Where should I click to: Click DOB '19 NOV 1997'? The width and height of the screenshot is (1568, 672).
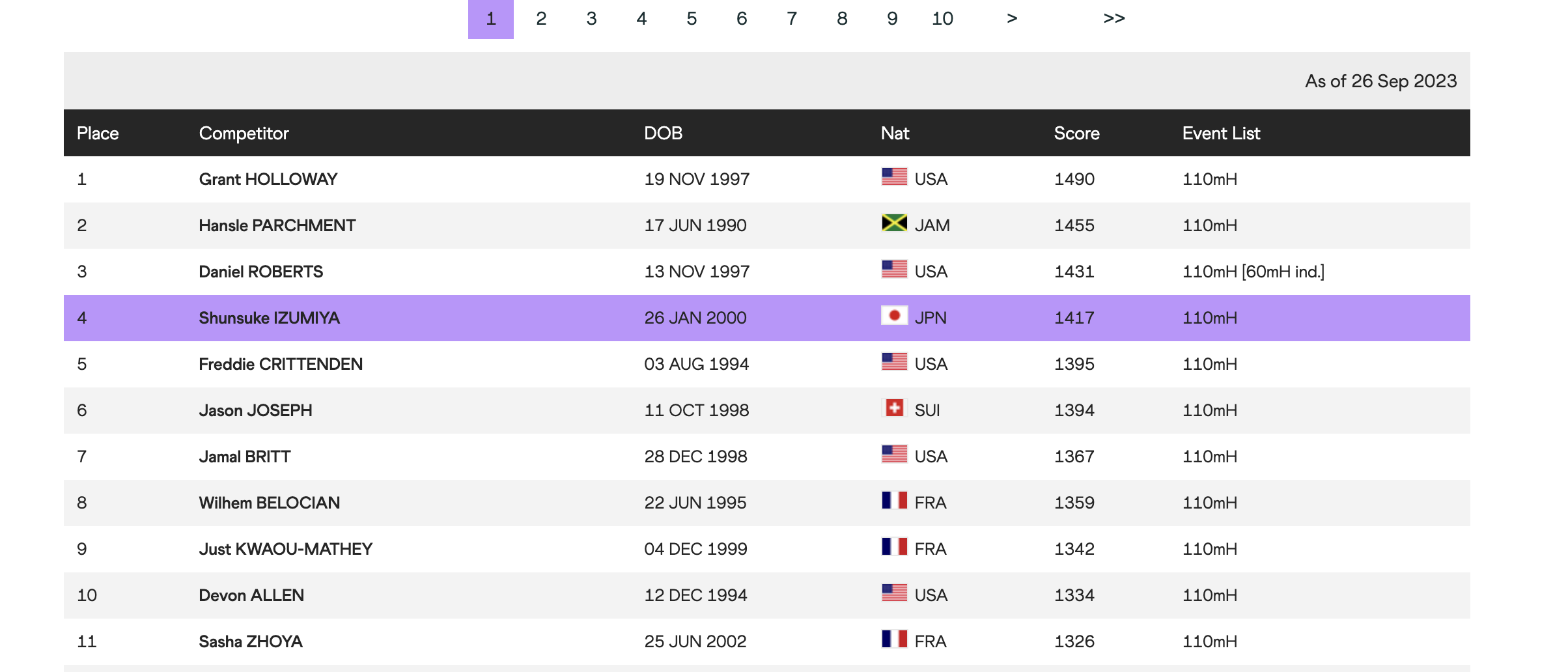pyautogui.click(x=697, y=179)
